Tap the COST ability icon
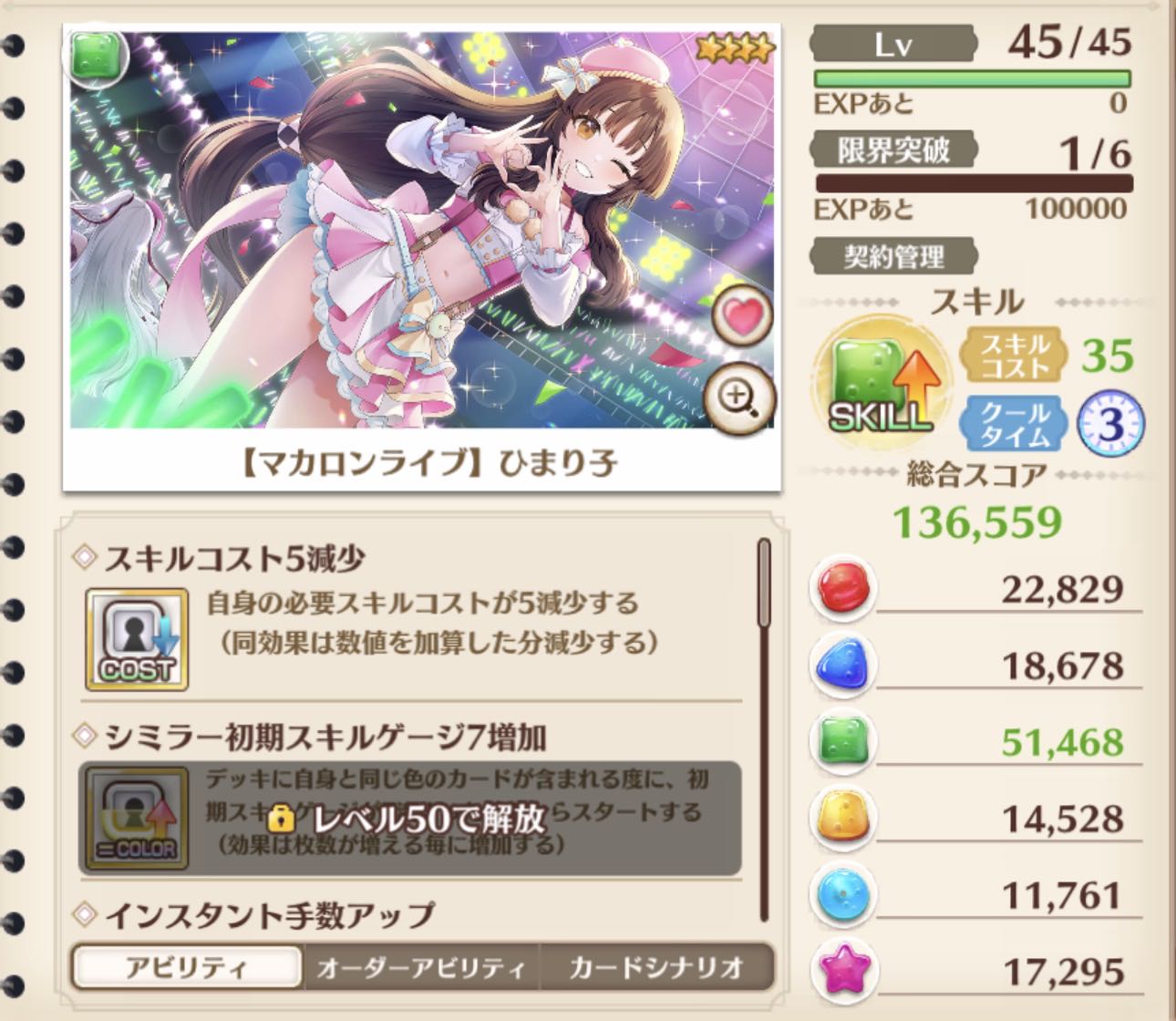 click(137, 638)
